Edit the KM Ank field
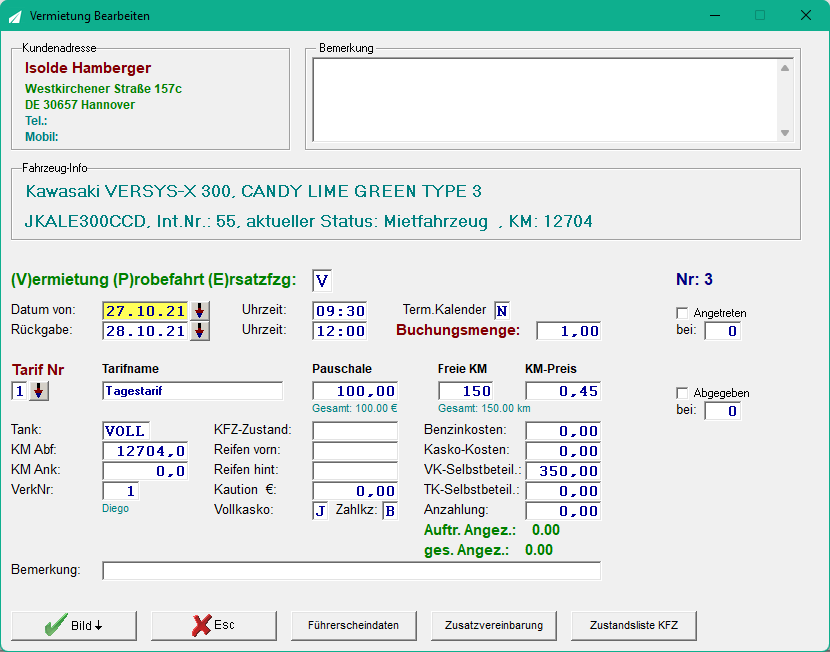Image resolution: width=830 pixels, height=652 pixels. tap(145, 471)
